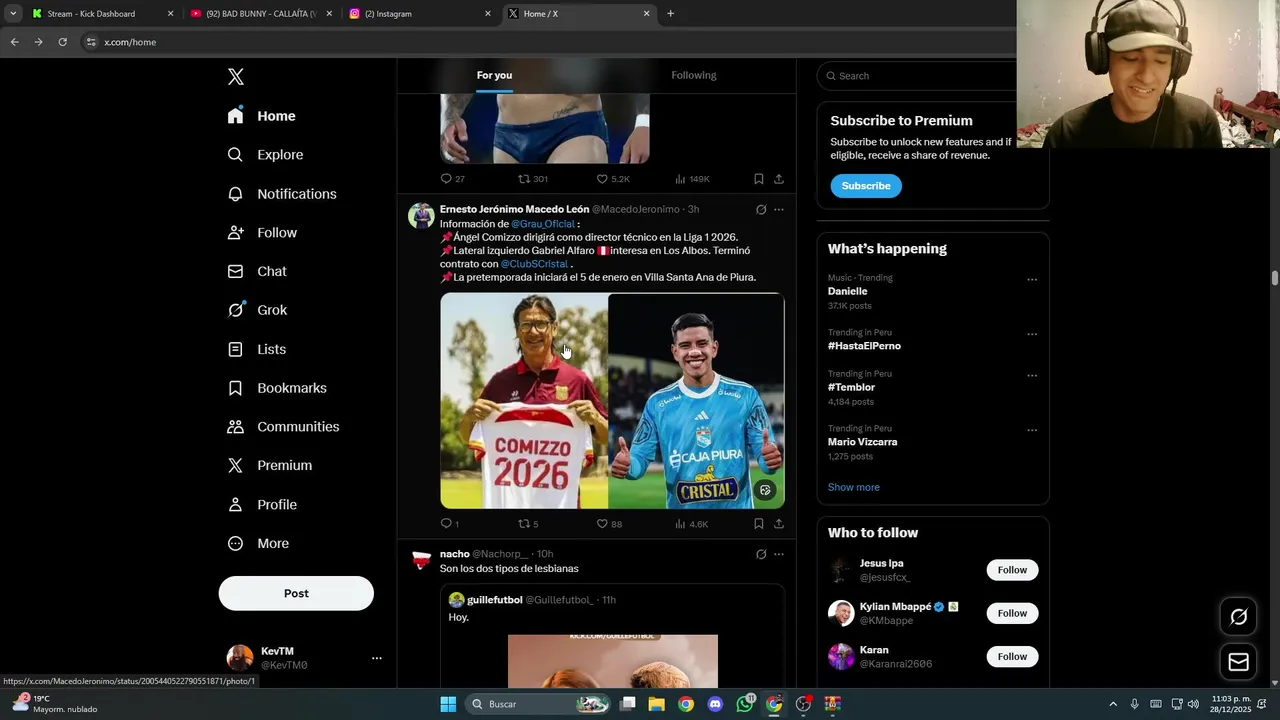Switch to the Following tab

click(x=694, y=75)
